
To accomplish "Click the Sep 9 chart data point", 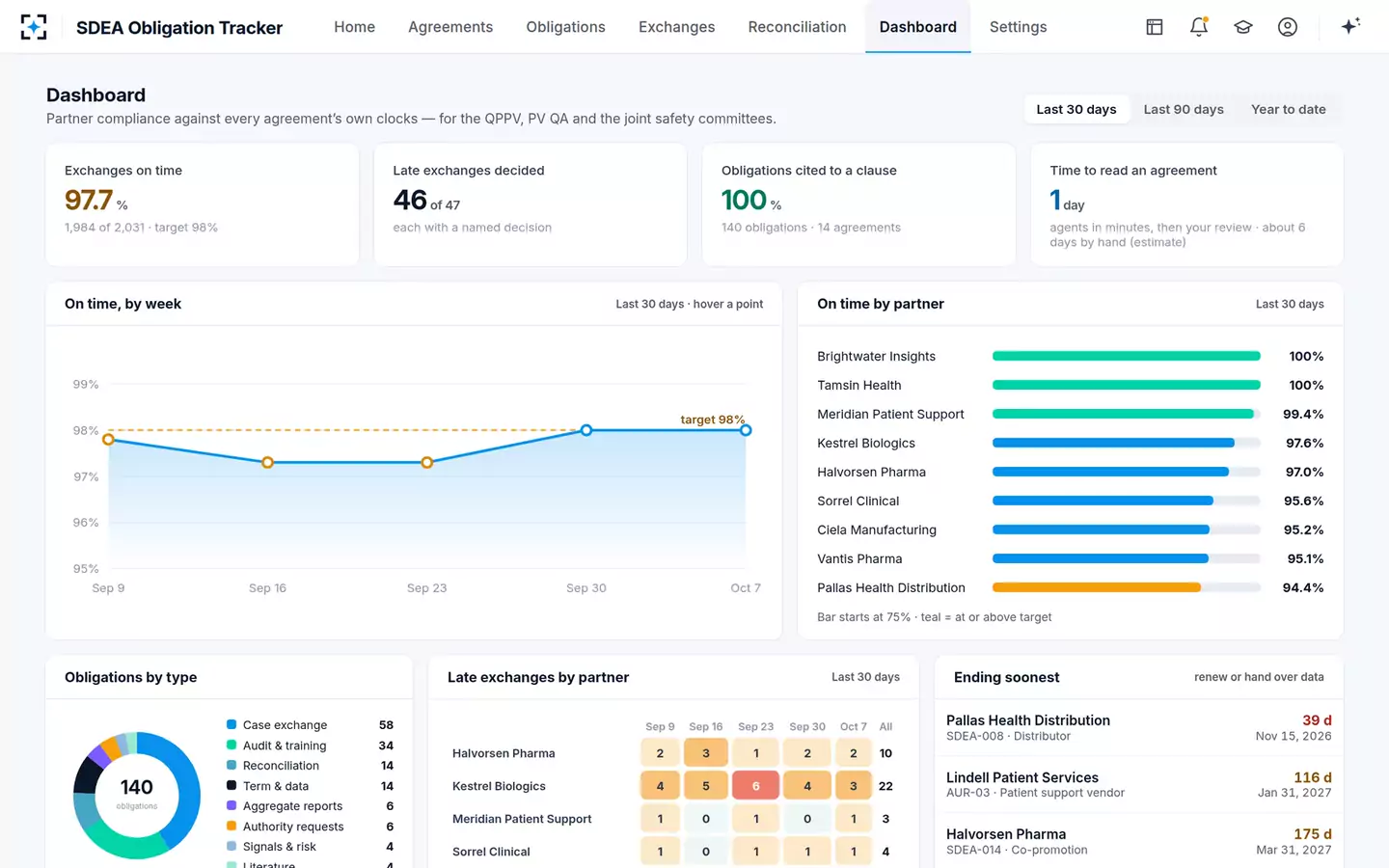I will 108,440.
